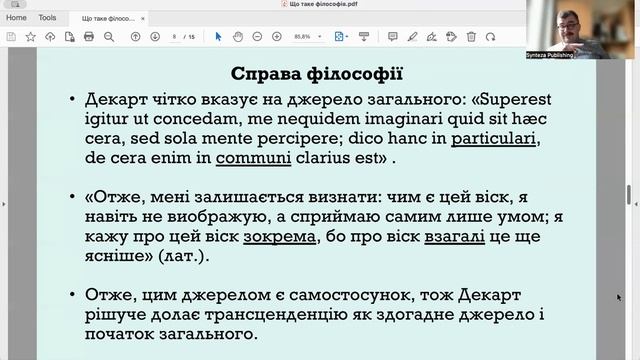Expand the right tools pane arrow
Viewport: 640px width, 360px height.
(x=636, y=204)
